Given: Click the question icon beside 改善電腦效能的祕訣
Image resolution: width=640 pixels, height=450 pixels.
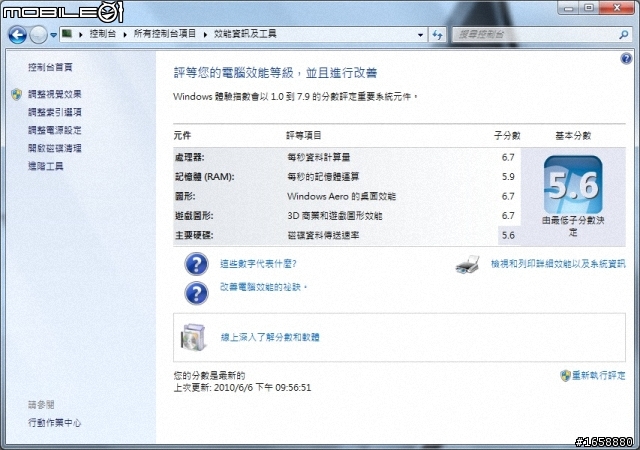Looking at the screenshot, I should click(x=196, y=293).
